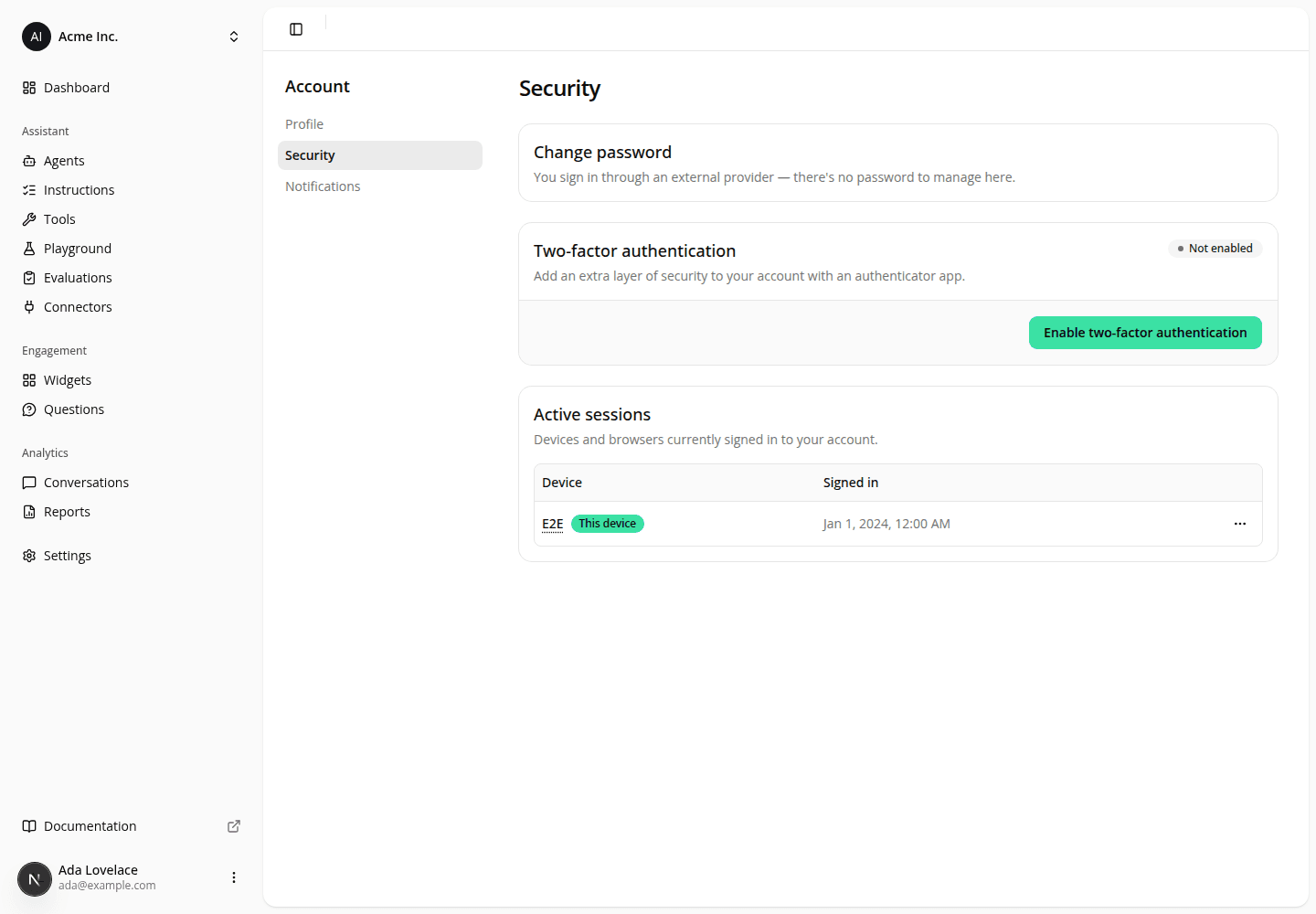Click the 'Jan 1, 2024, 12:00 AM' timestamp

(x=886, y=524)
